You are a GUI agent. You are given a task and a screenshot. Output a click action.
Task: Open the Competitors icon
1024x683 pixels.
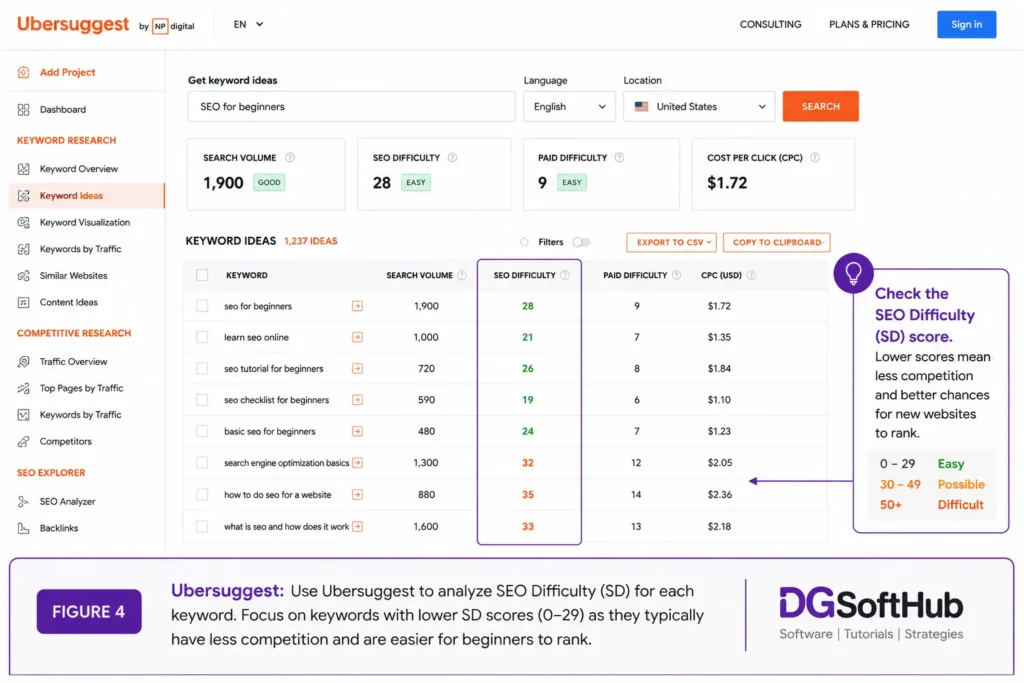24,441
